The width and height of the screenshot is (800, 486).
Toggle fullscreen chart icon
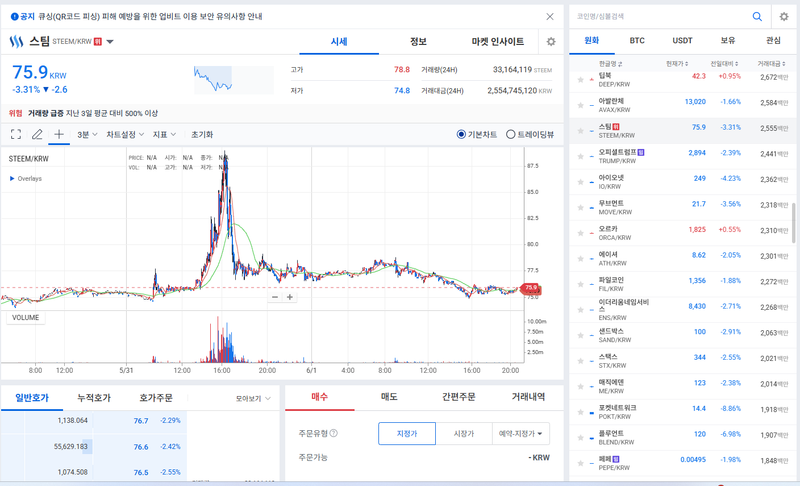pos(16,134)
